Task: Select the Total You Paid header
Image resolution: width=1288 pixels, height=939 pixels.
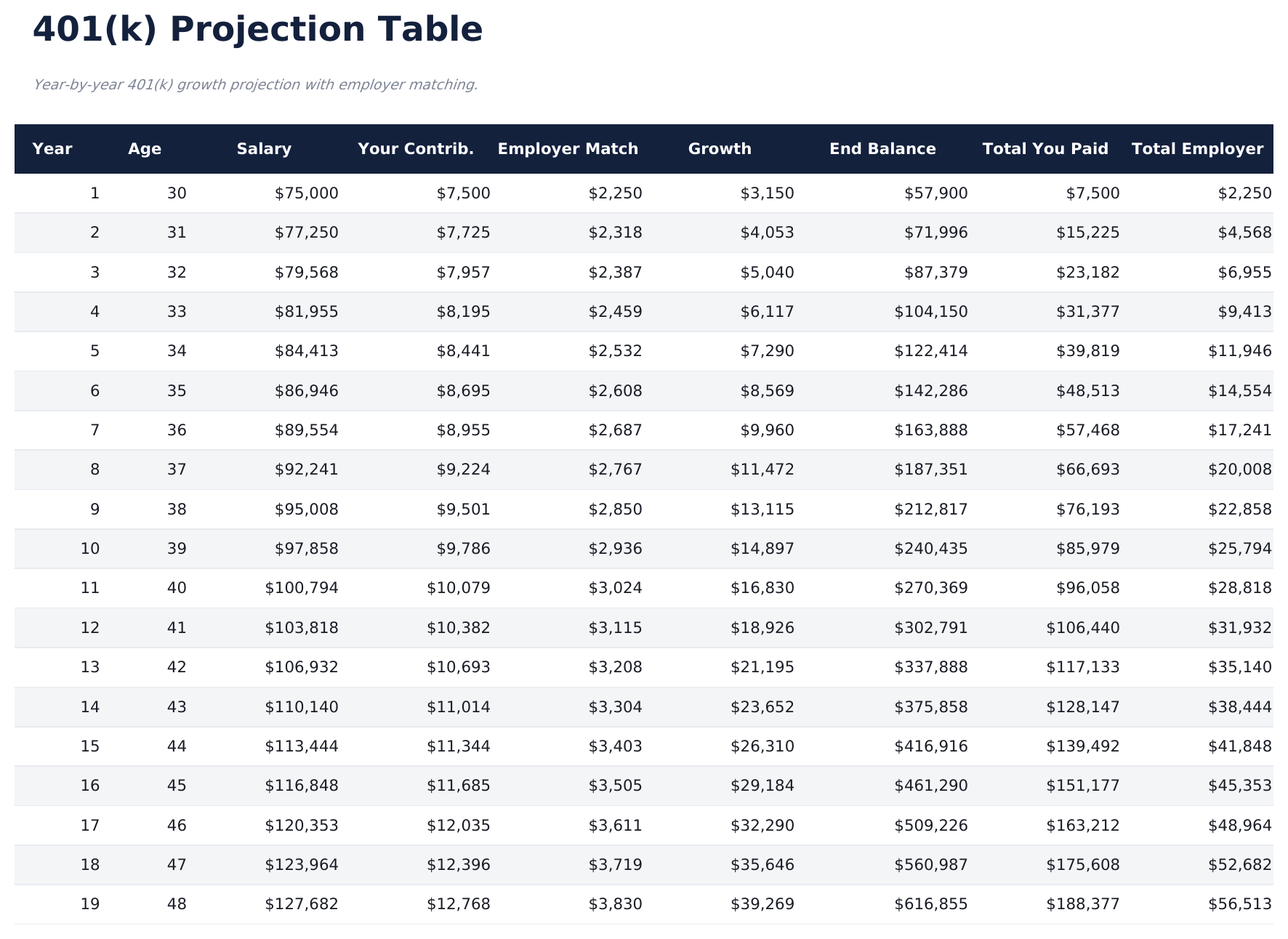Action: [1045, 149]
